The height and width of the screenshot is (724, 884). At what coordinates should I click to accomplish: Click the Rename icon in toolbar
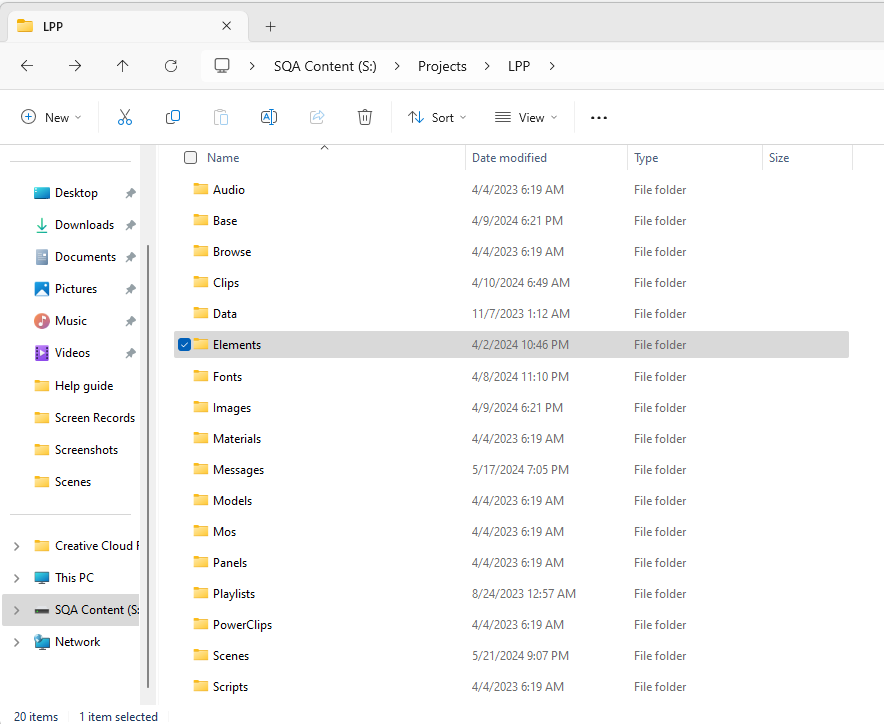(x=269, y=117)
